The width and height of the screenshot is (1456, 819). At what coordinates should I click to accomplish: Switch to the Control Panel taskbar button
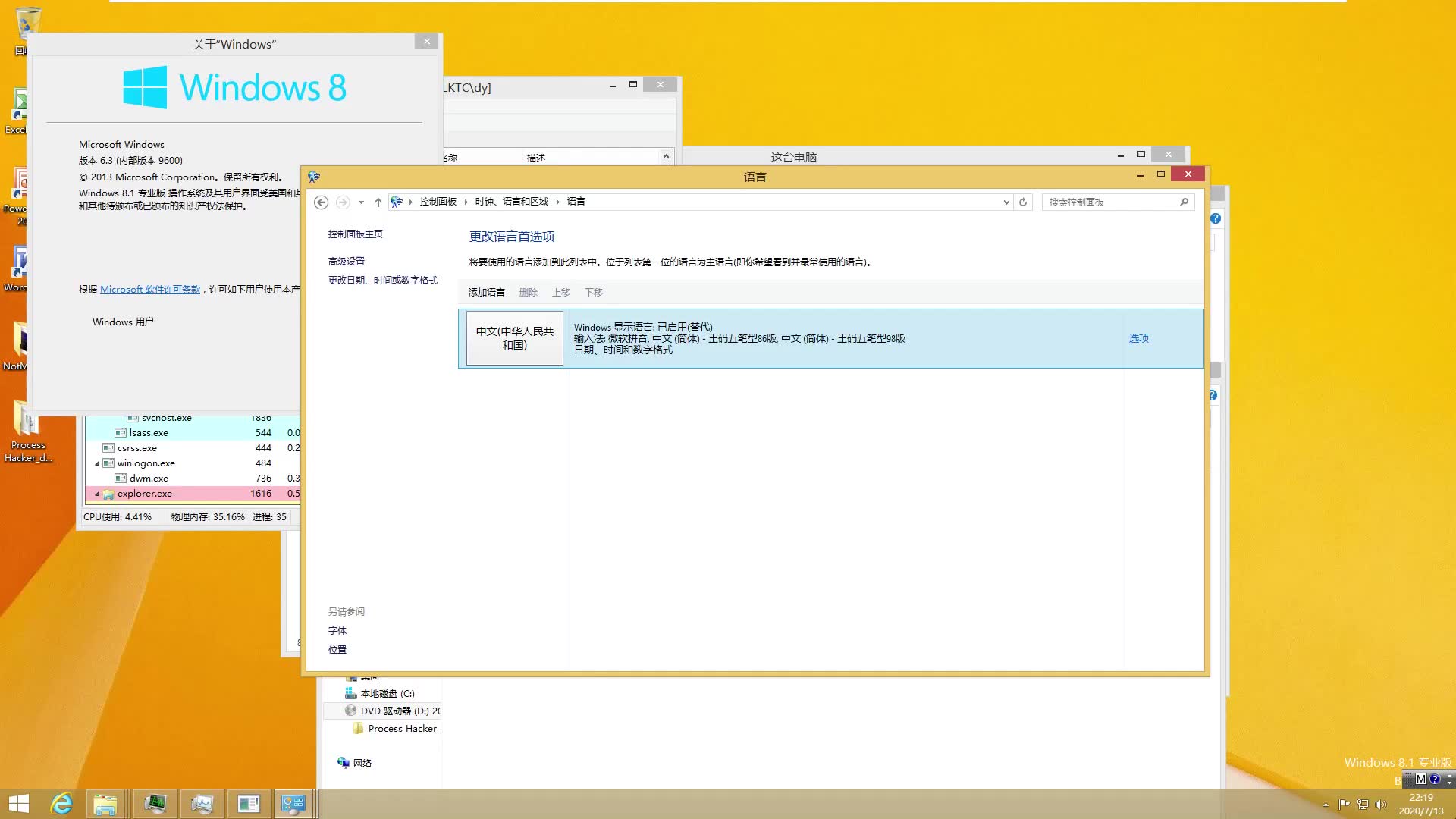click(x=293, y=804)
